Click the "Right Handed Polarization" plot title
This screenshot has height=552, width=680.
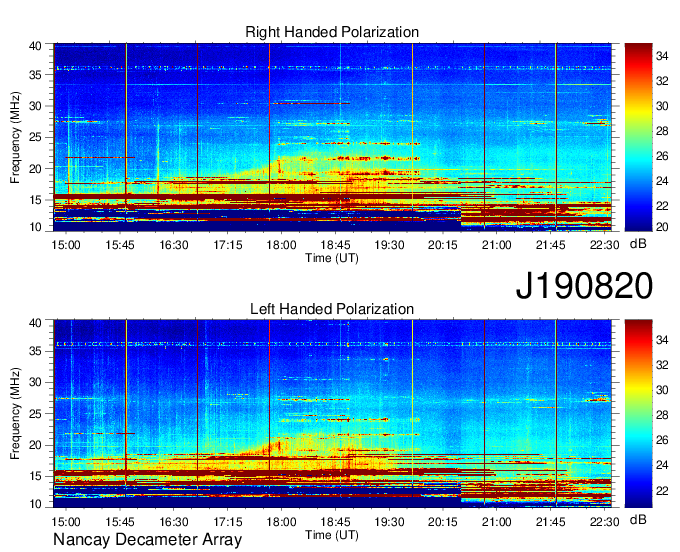(332, 32)
